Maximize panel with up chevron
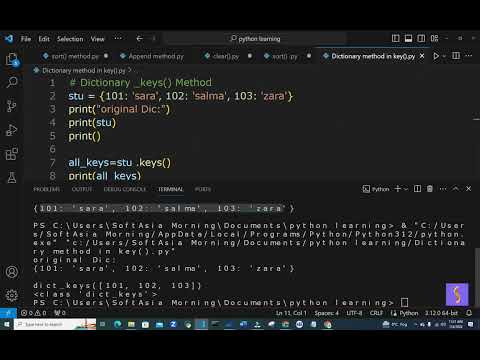Screen dimensions: 480x360 [455, 189]
